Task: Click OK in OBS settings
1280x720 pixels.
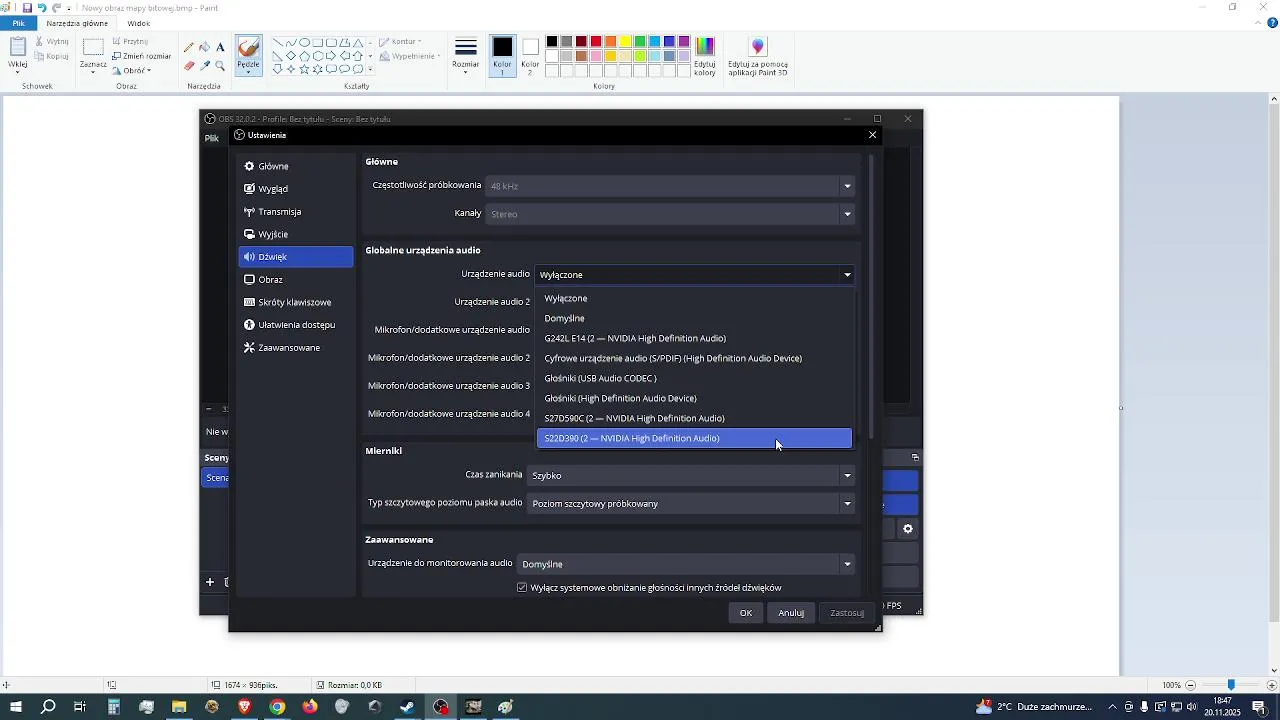Action: (746, 613)
